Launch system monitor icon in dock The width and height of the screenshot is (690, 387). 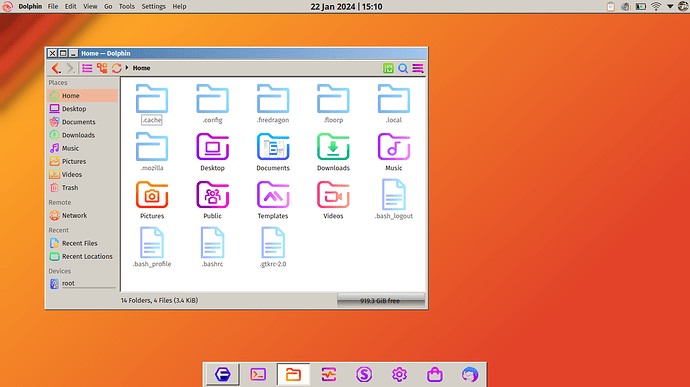pos(329,375)
